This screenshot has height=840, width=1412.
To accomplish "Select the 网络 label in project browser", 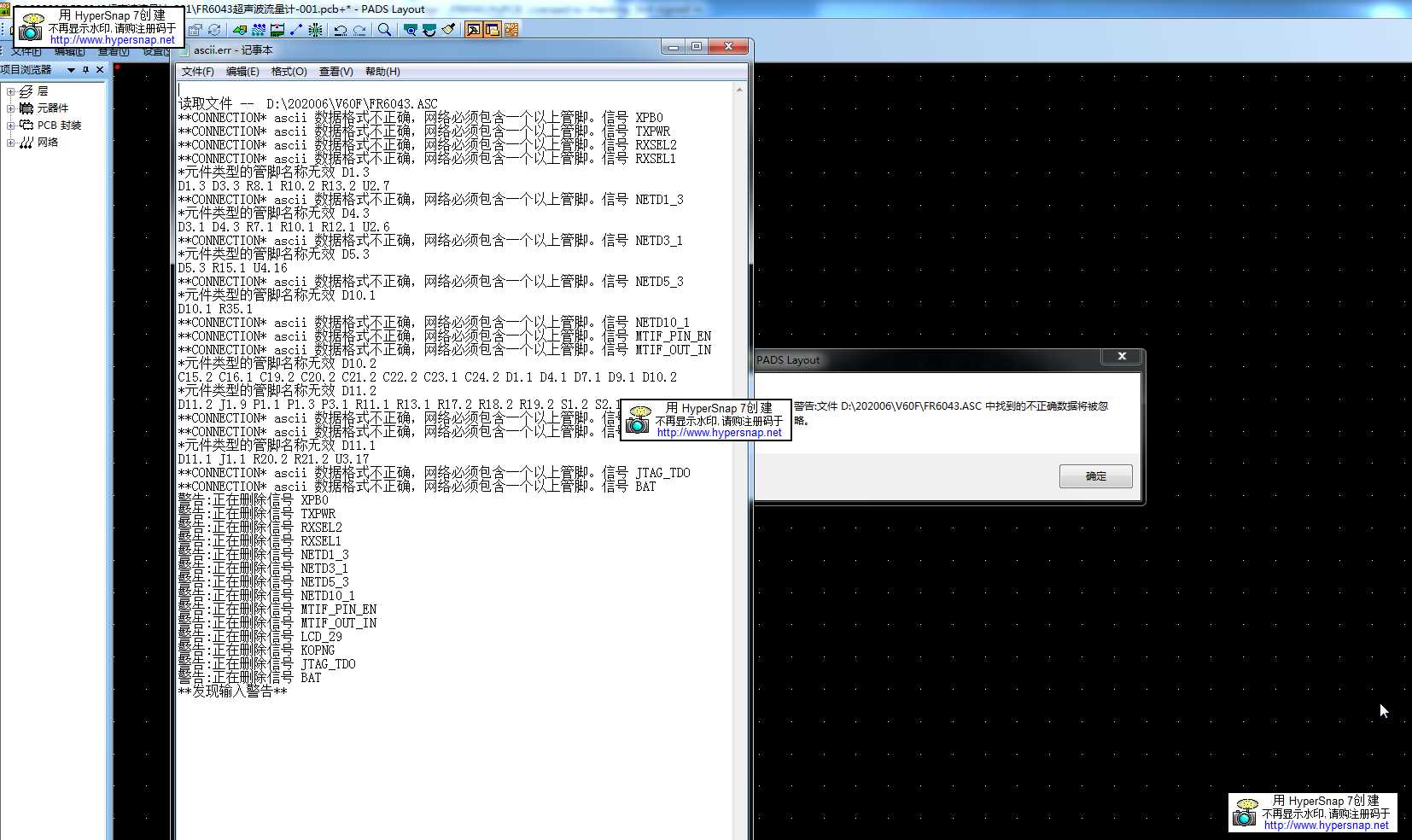I will click(x=48, y=143).
